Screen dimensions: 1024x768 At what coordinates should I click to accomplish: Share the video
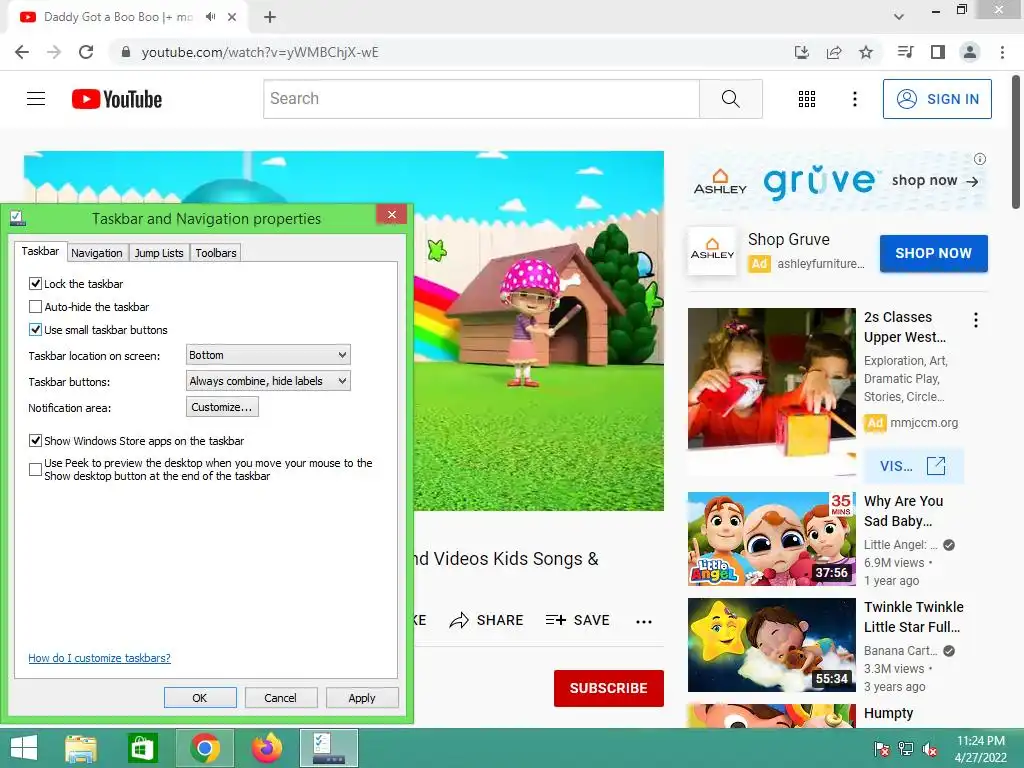(x=487, y=620)
